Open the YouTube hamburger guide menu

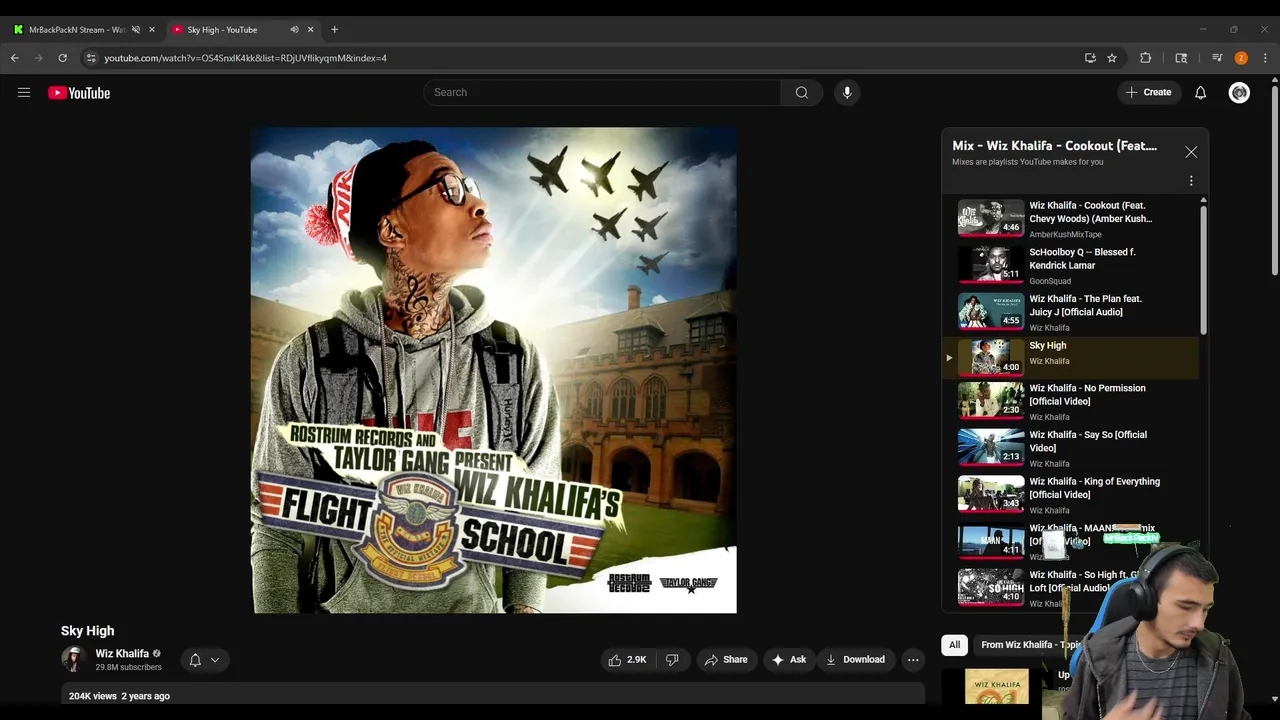(x=24, y=93)
